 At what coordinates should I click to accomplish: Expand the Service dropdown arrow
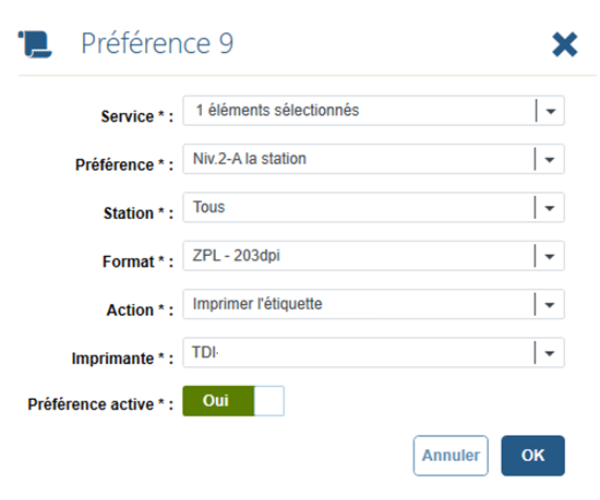(550, 111)
